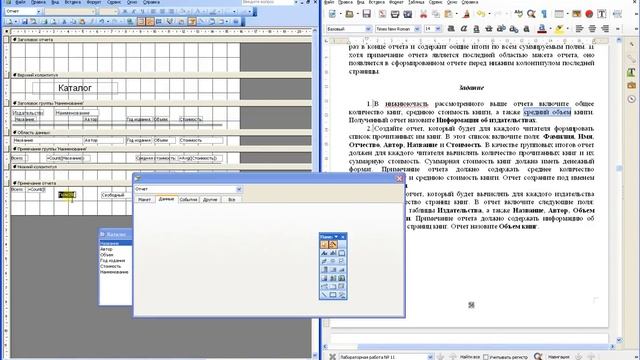Select the Image tool in the toolbox
This screenshot has height=360, width=640.
[324, 278]
